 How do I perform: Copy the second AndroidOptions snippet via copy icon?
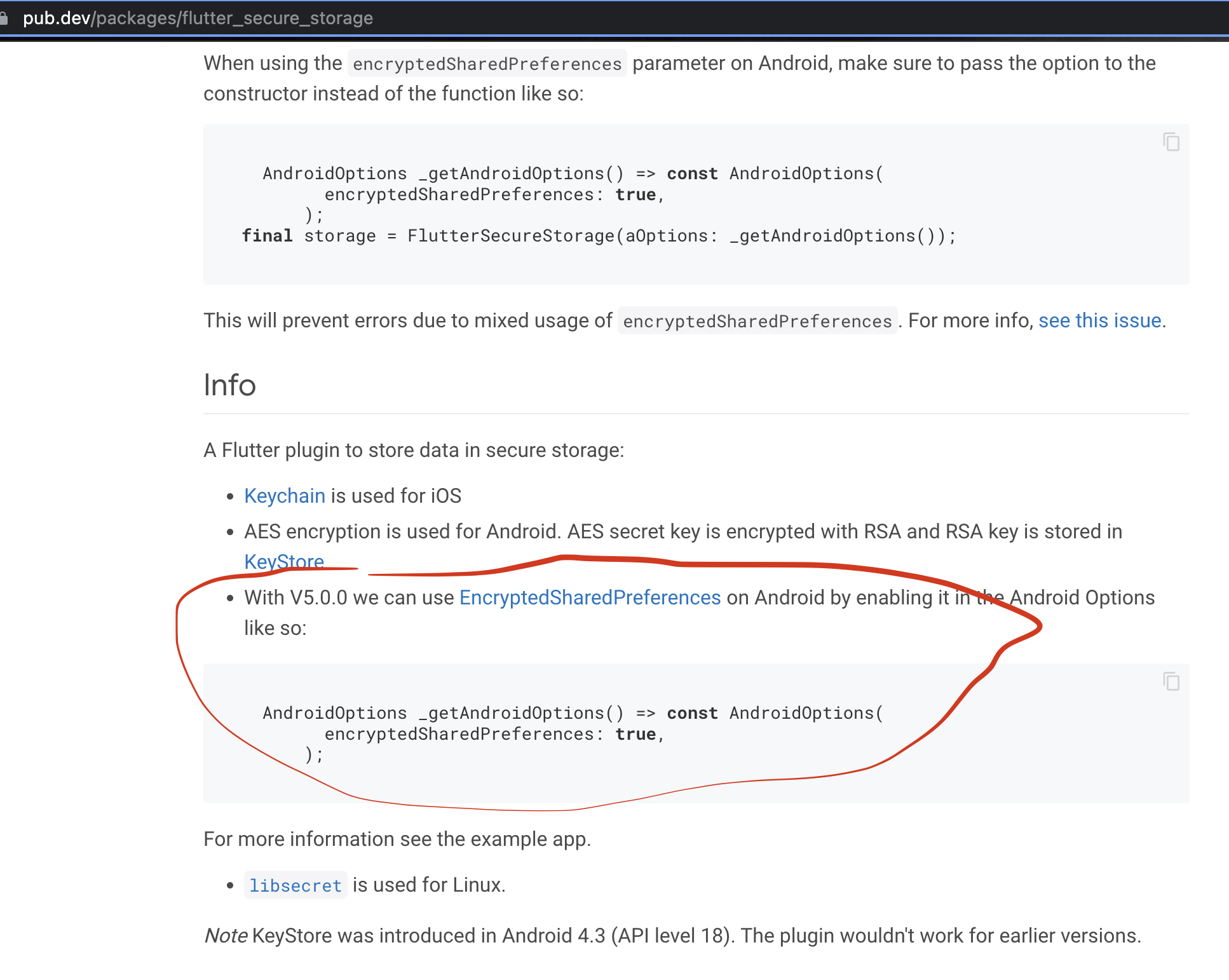click(1171, 681)
